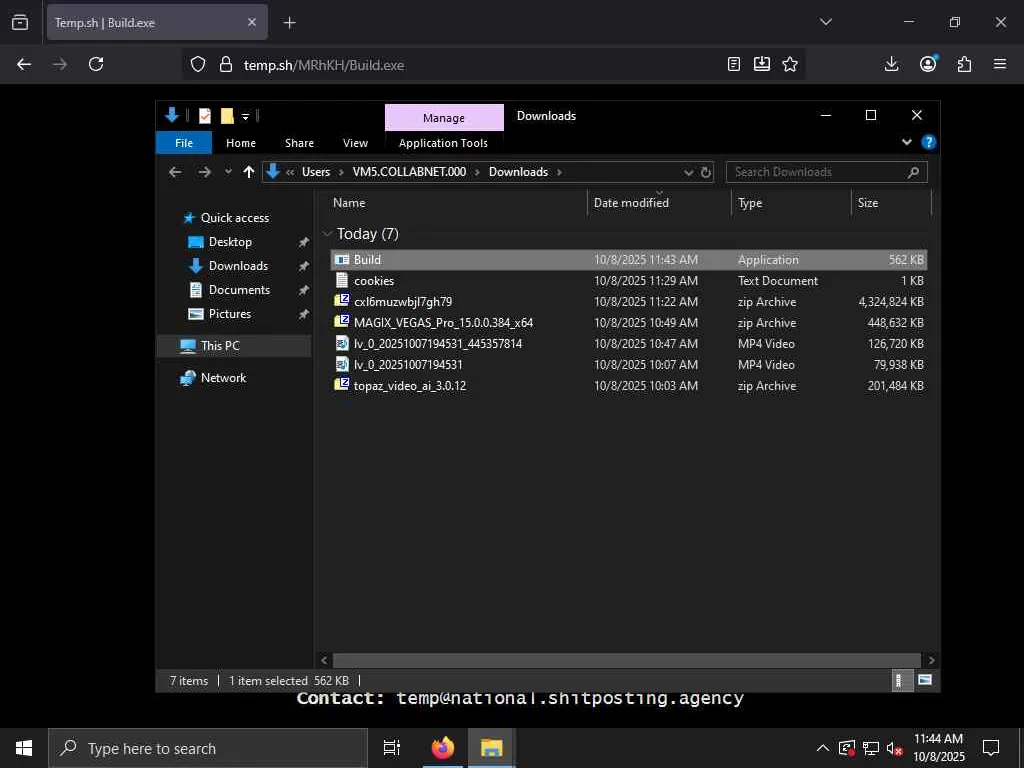This screenshot has height=768, width=1024.
Task: Click the New Folder quick access toolbar icon
Action: tap(227, 116)
